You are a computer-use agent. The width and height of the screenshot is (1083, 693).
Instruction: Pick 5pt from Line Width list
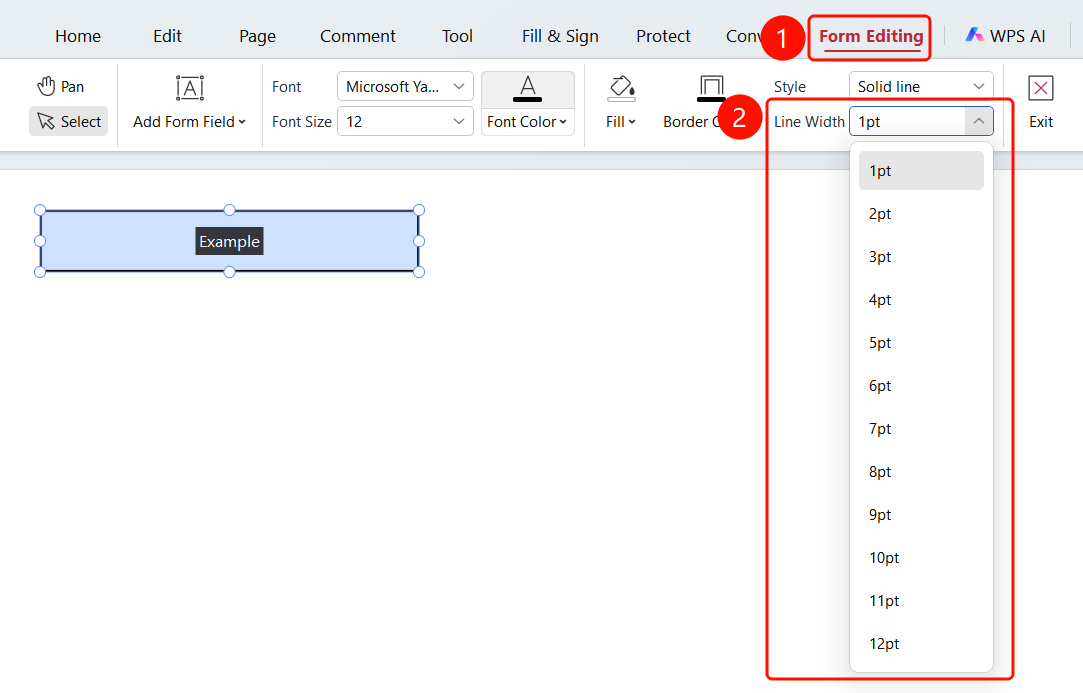click(x=921, y=343)
